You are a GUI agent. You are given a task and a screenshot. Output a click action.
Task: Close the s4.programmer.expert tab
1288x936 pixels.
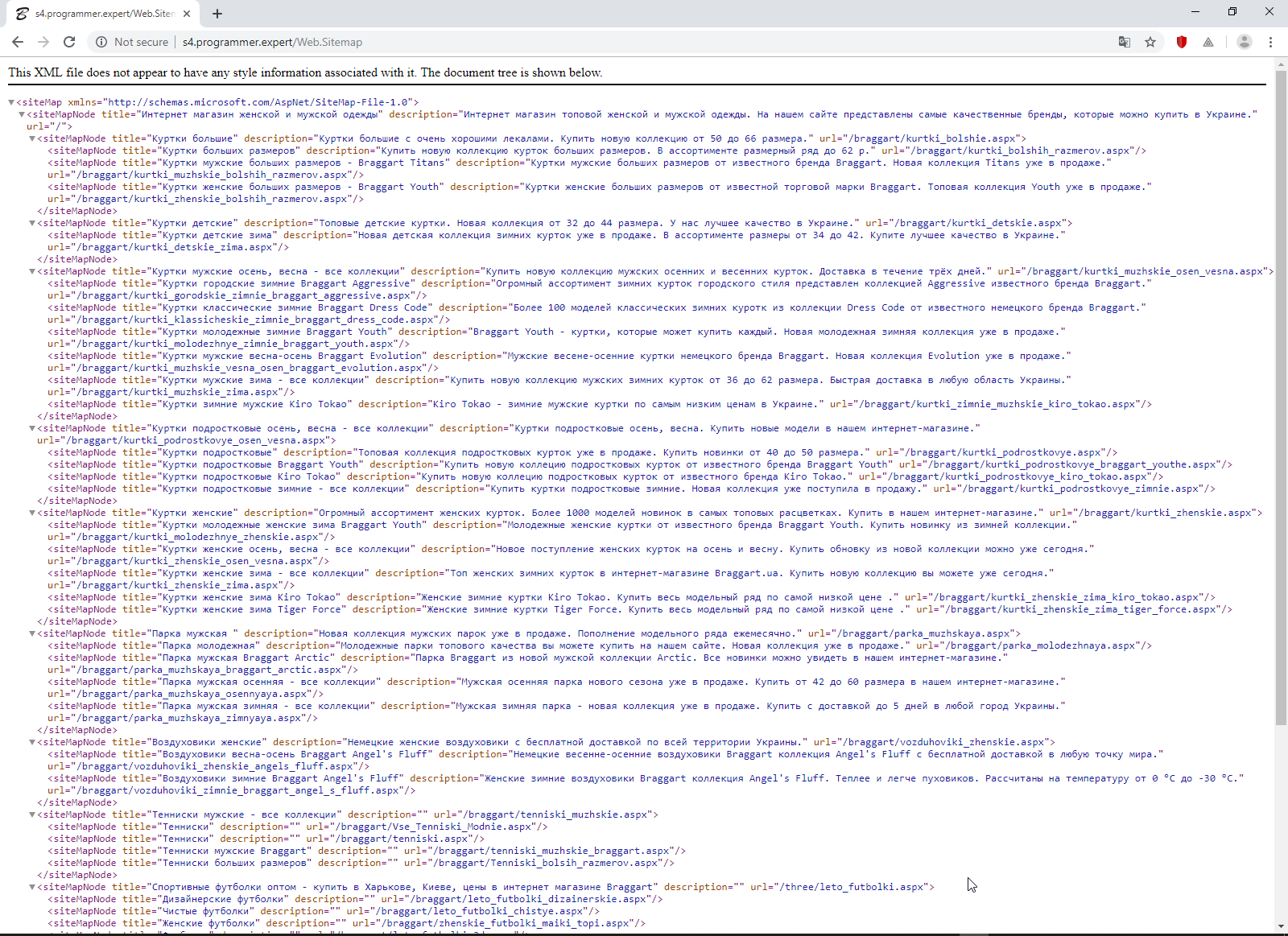pyautogui.click(x=187, y=14)
